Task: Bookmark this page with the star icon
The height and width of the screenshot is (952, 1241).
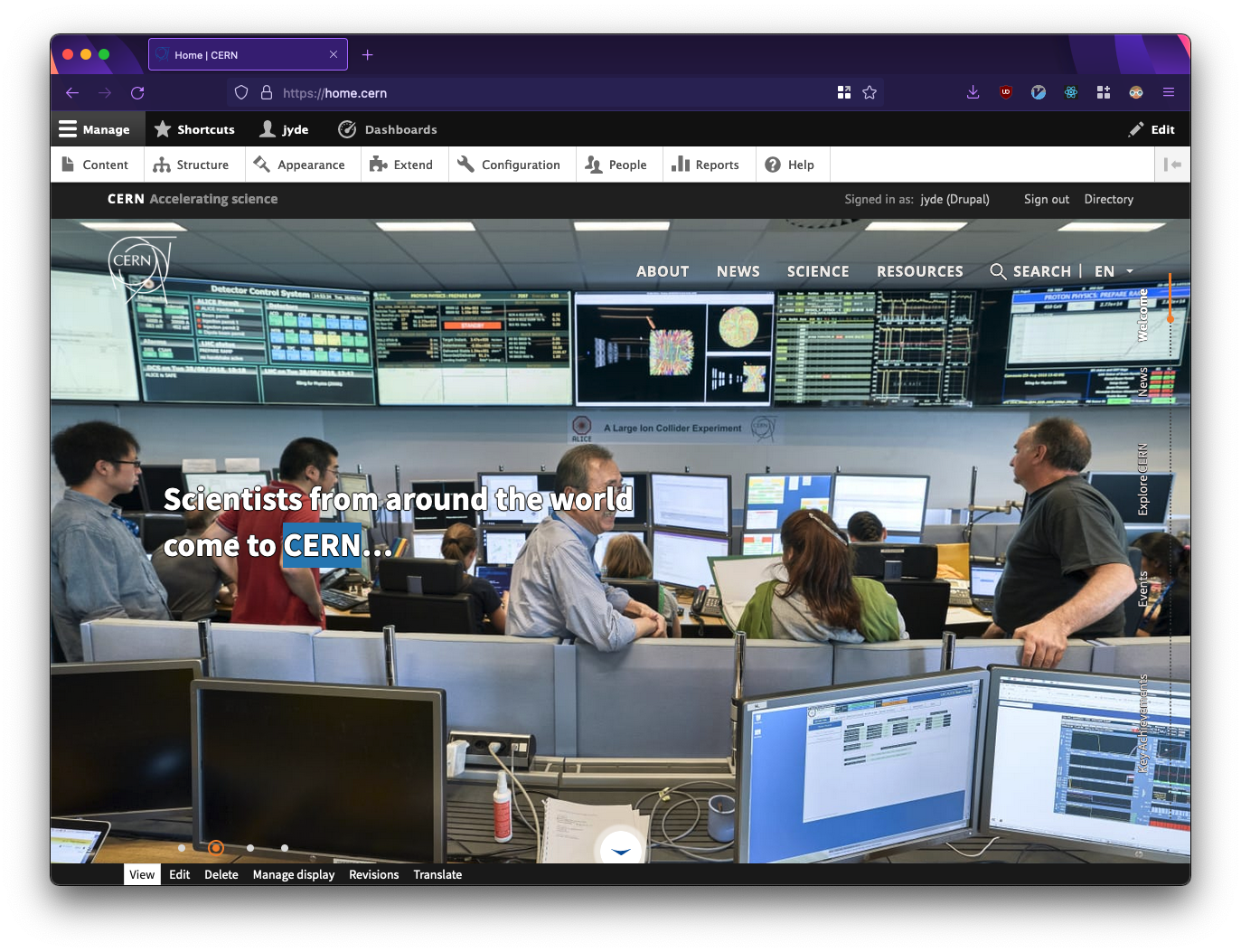Action: [x=870, y=93]
